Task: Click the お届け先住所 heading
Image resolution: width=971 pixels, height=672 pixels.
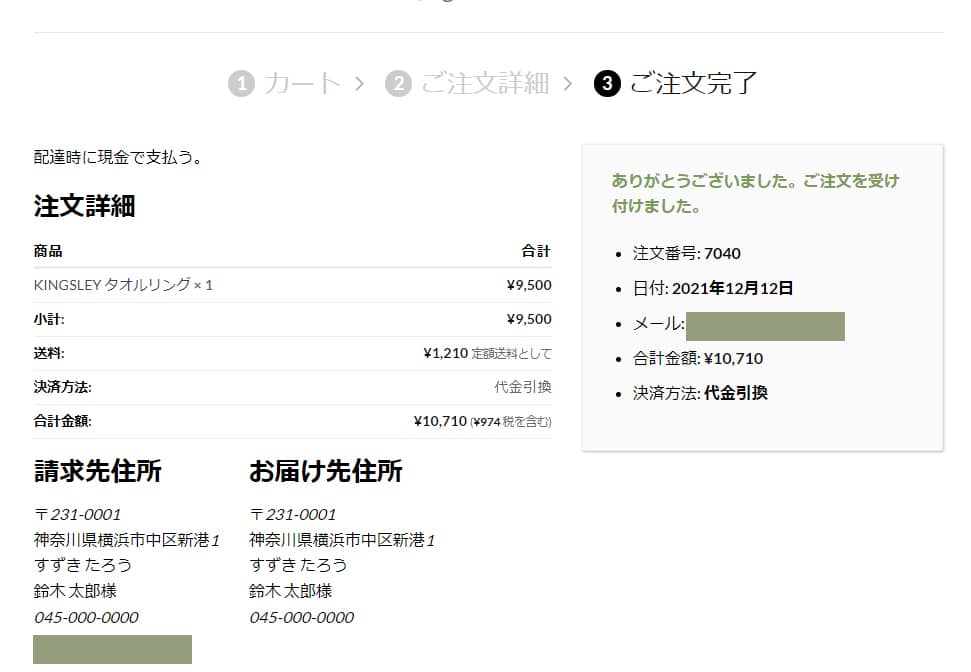Action: pos(325,472)
